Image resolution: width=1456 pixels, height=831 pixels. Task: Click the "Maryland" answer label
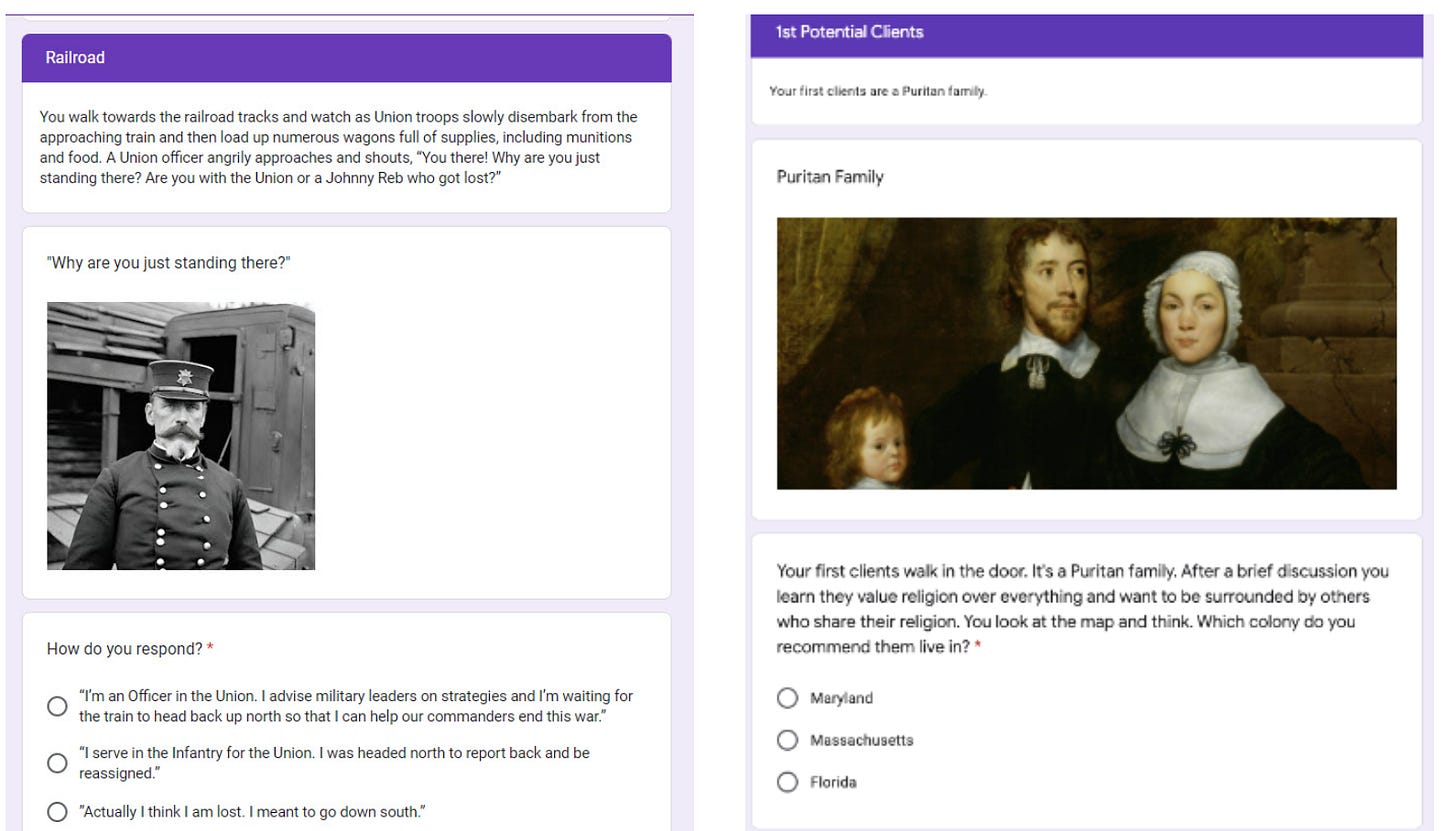[841, 698]
